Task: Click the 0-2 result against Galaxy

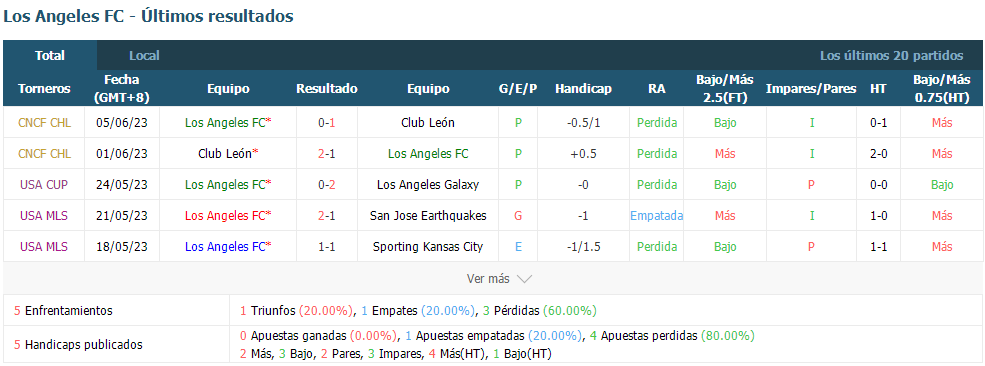Action: [327, 185]
